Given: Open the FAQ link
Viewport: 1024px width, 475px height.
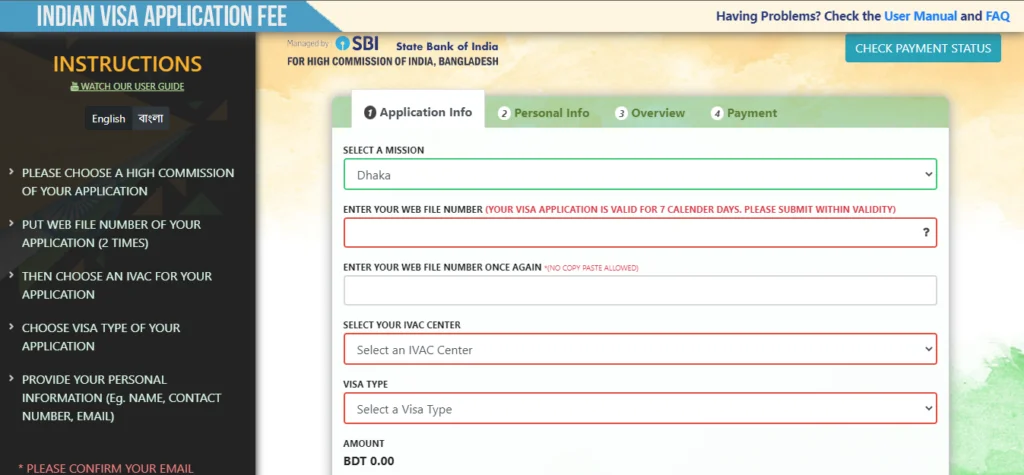Looking at the screenshot, I should point(997,16).
